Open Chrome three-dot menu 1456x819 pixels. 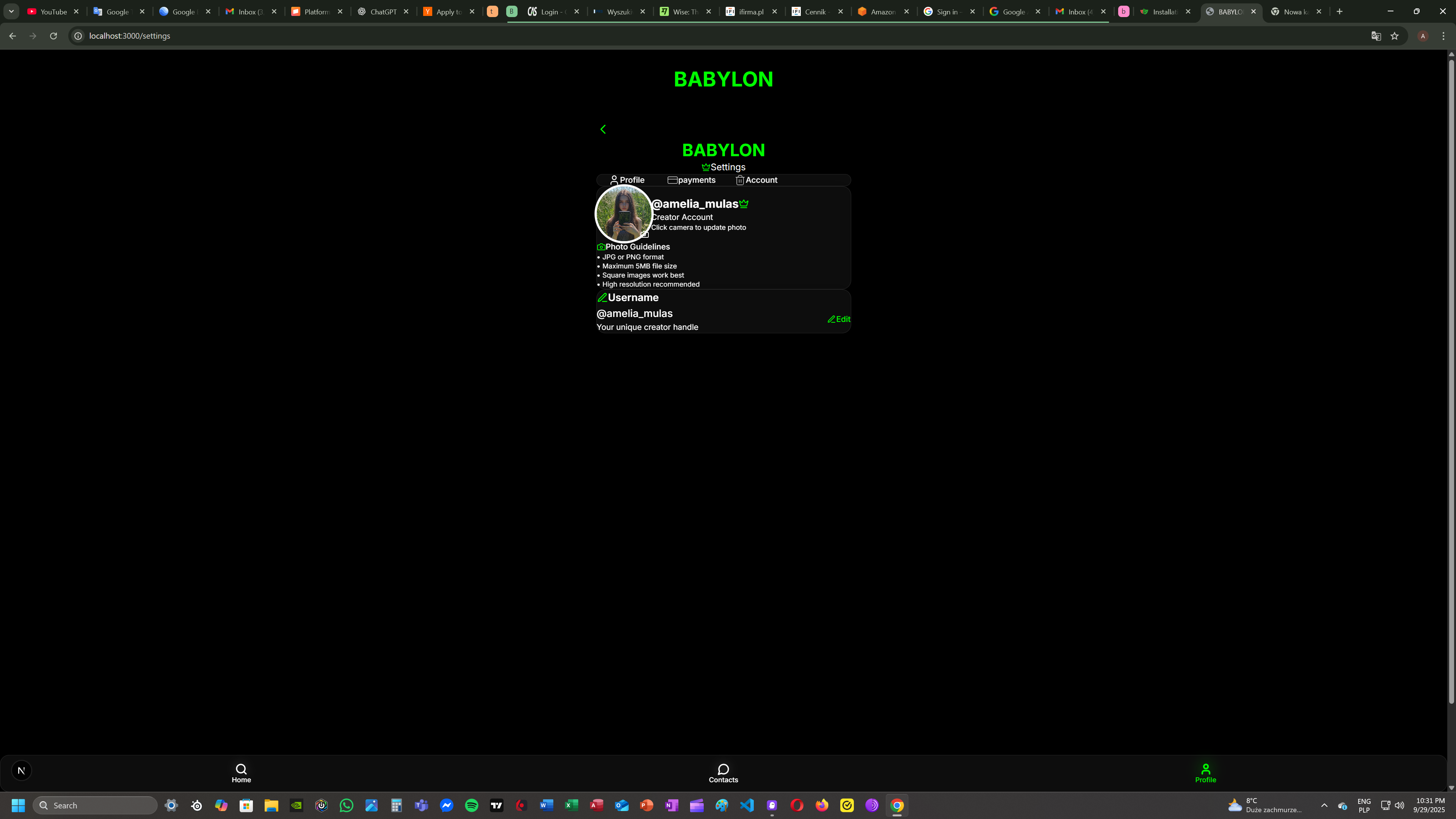[x=1443, y=36]
